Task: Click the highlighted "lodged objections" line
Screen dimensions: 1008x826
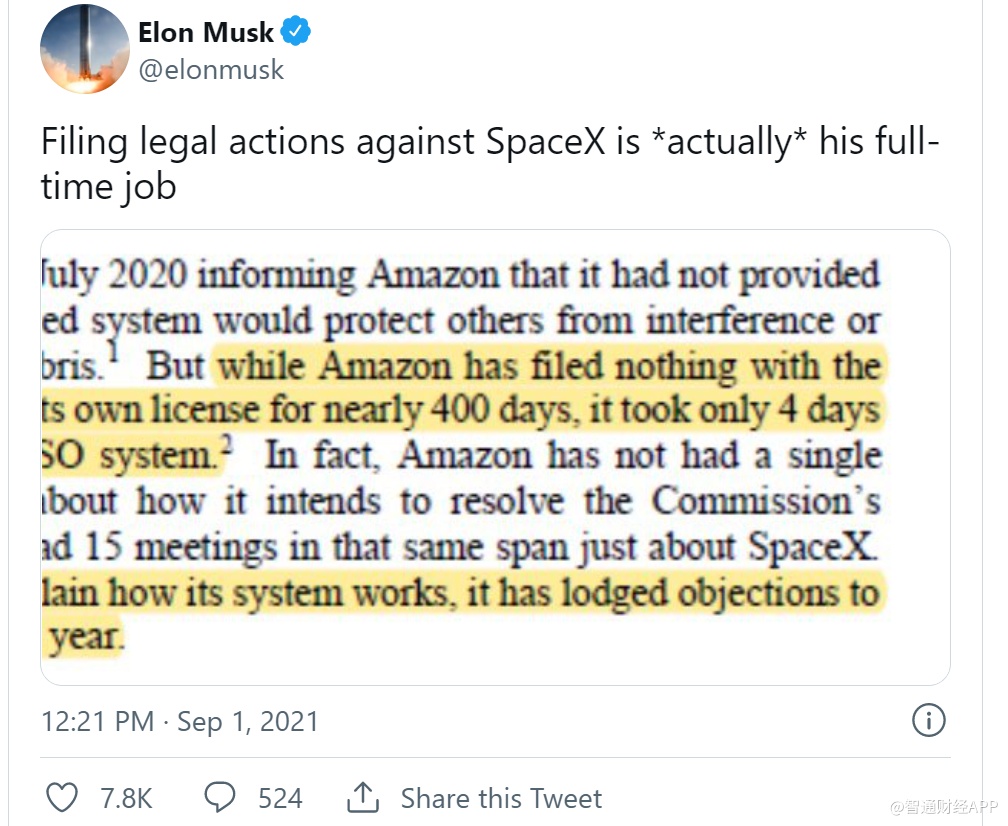Action: 460,593
